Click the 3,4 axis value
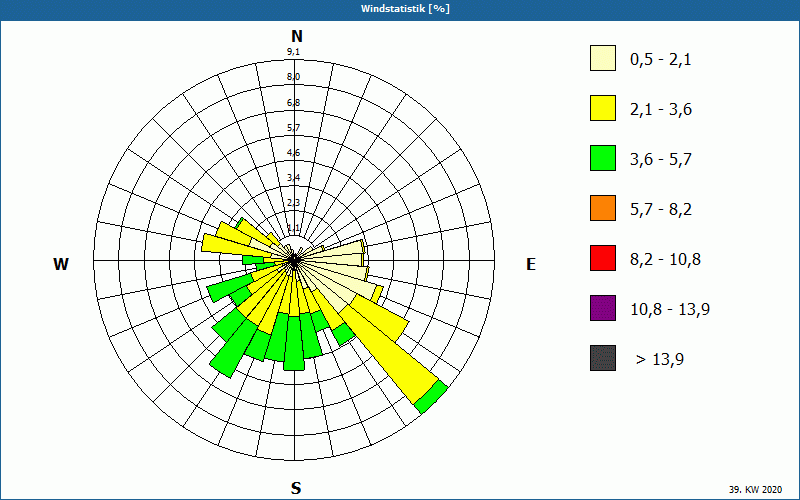 pos(293,178)
